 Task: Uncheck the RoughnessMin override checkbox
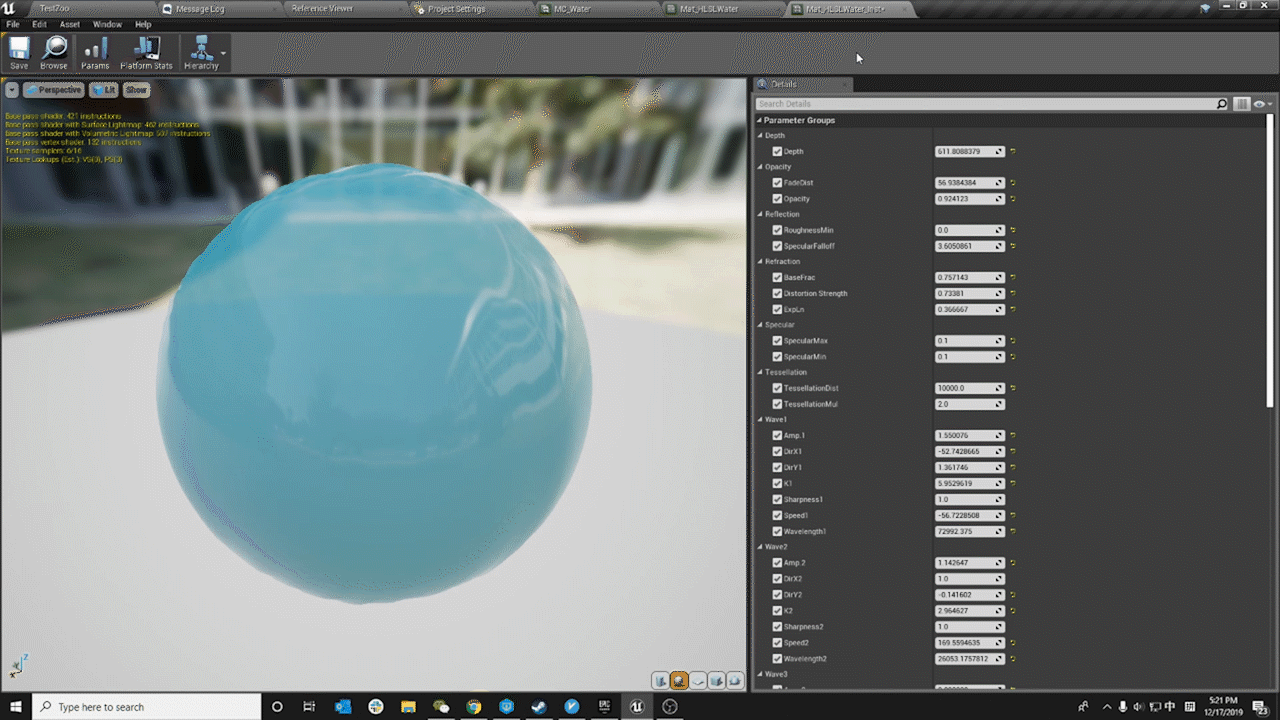click(x=777, y=230)
